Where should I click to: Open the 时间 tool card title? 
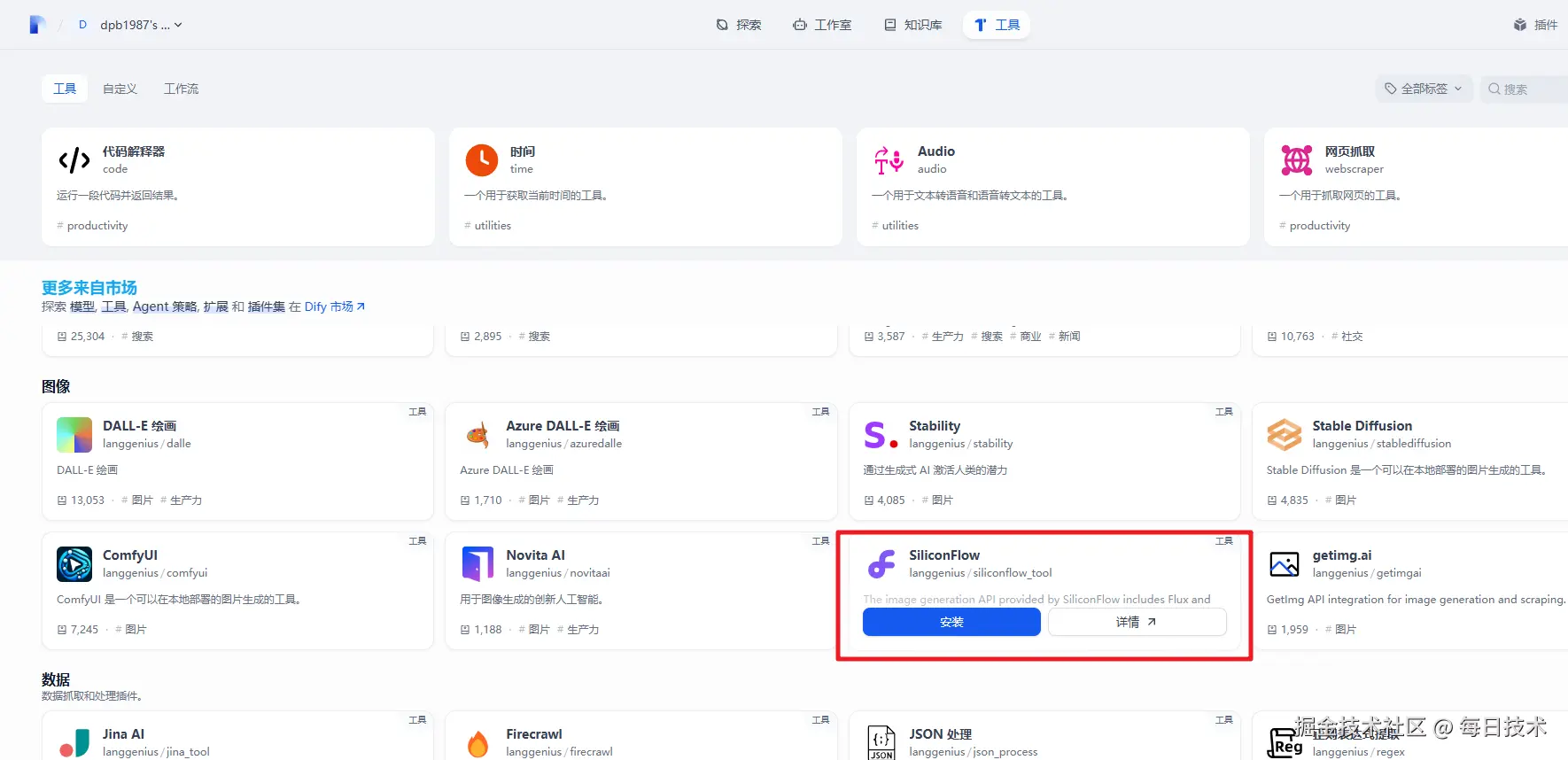tap(523, 151)
